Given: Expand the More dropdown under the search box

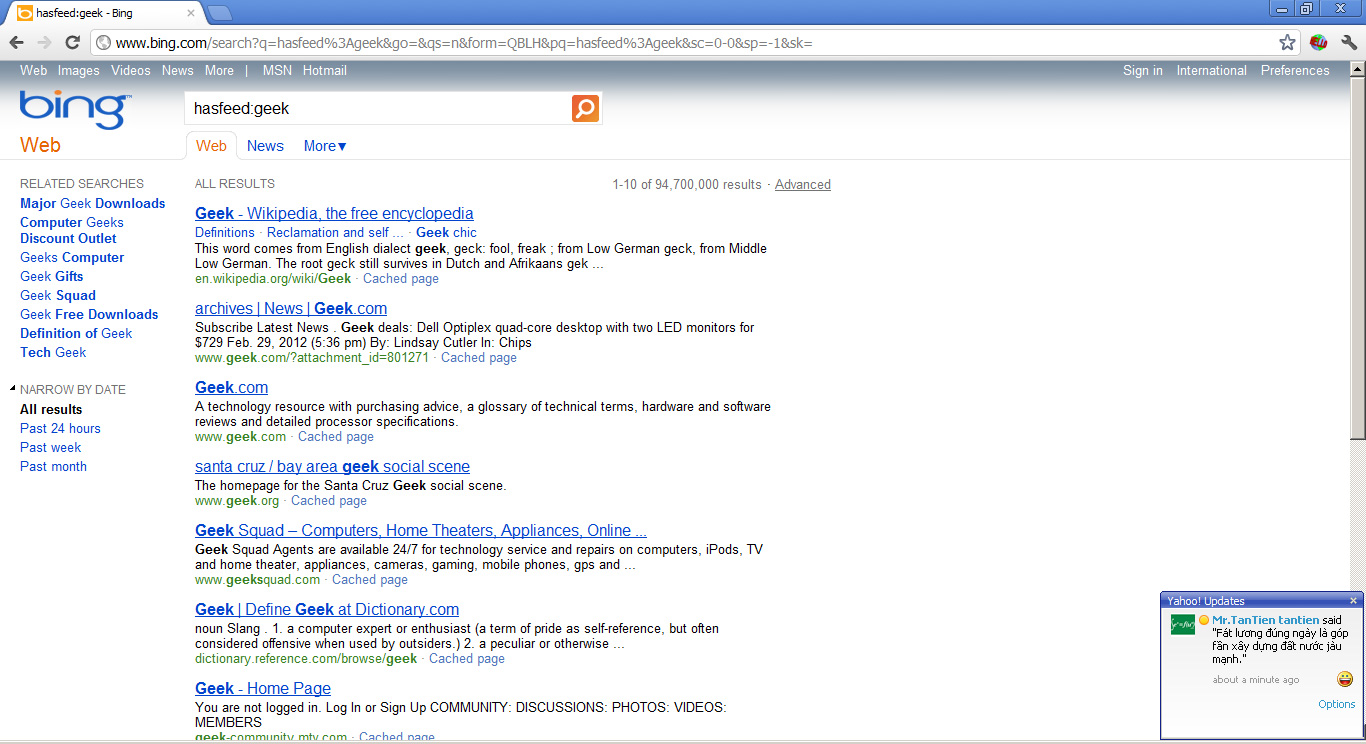Looking at the screenshot, I should pos(325,146).
